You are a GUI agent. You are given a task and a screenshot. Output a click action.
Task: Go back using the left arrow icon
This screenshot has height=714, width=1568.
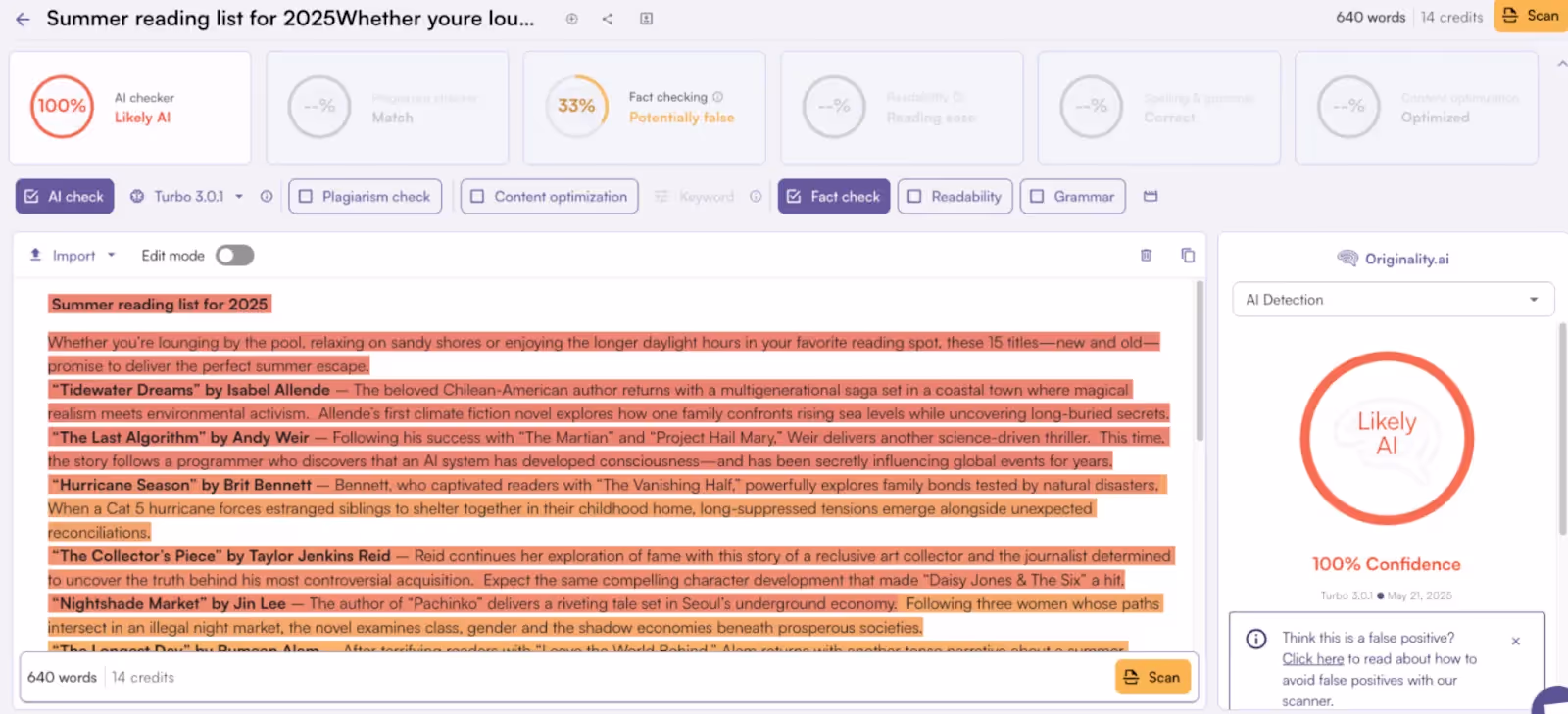23,19
